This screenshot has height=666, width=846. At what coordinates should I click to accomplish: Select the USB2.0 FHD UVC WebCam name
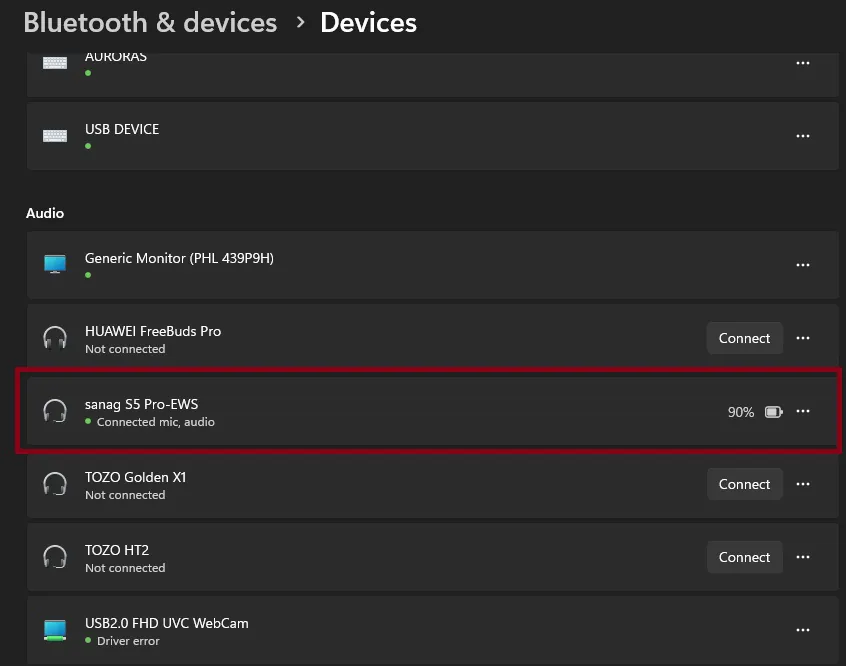pyautogui.click(x=167, y=623)
